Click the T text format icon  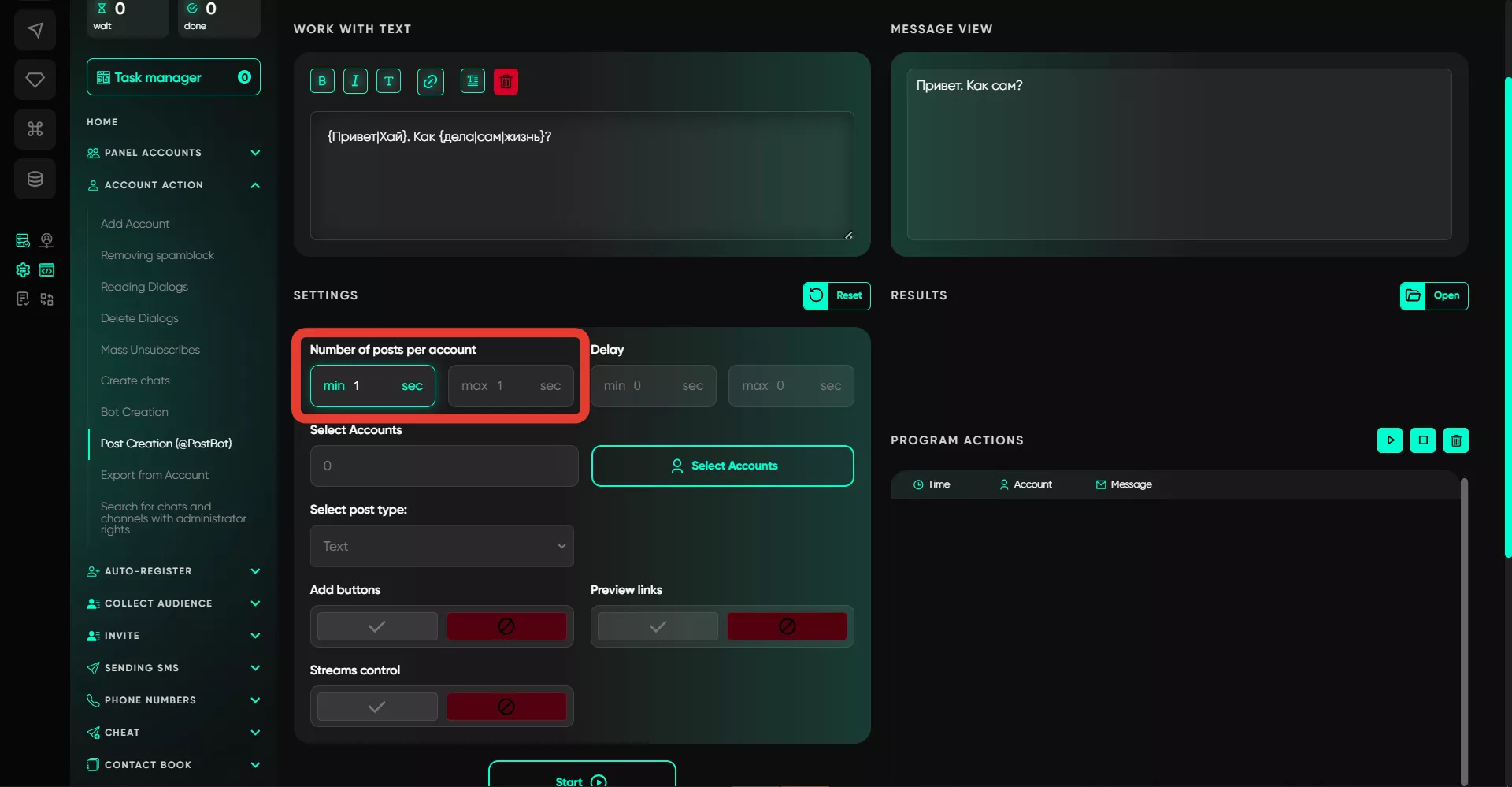pos(388,81)
